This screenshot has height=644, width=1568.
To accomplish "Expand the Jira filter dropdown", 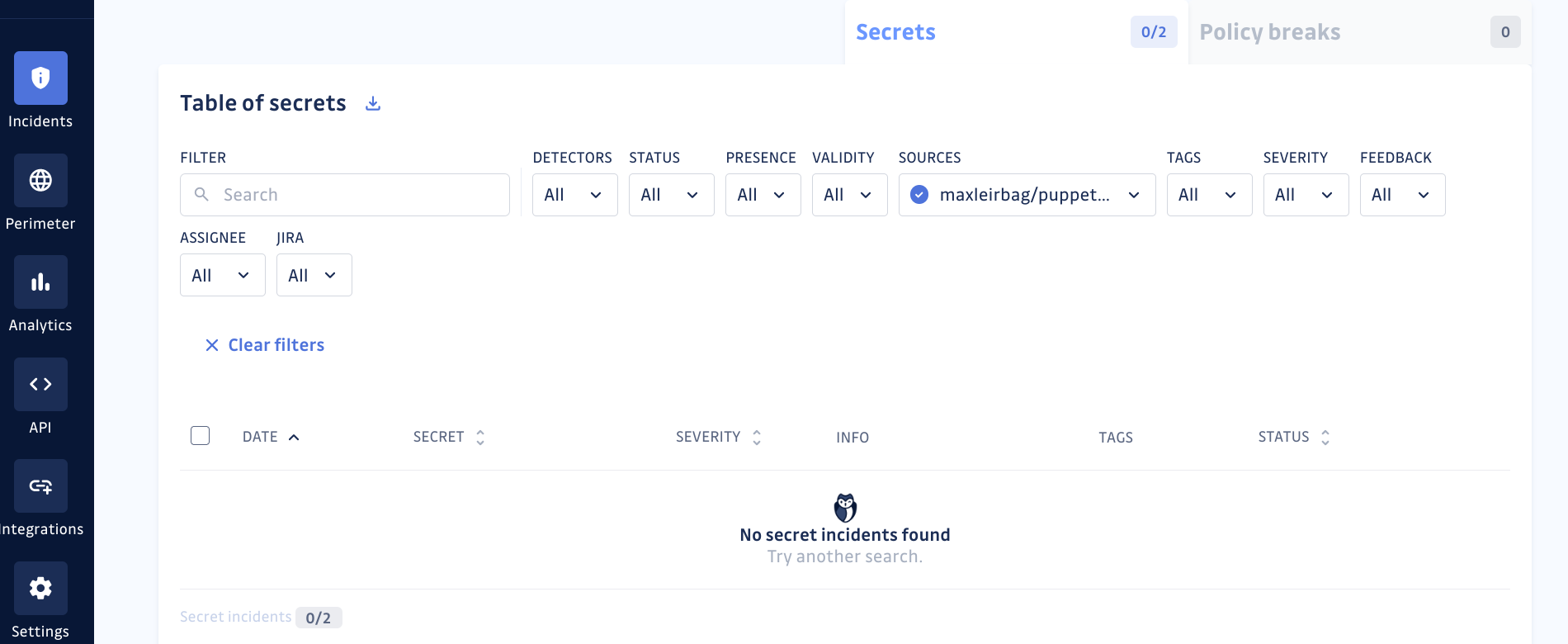I will click(x=314, y=275).
